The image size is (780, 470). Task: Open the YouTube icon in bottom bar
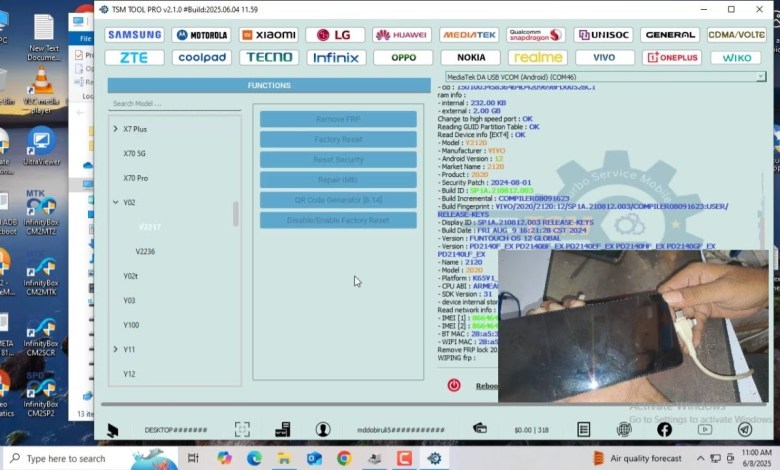(x=704, y=429)
